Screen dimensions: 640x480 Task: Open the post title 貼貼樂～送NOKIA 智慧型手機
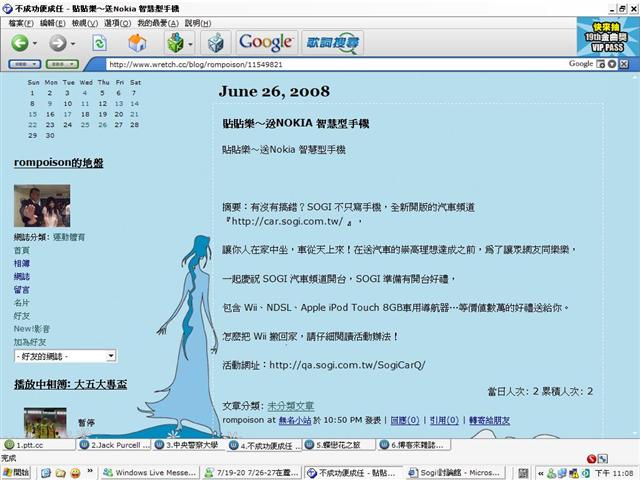point(296,123)
